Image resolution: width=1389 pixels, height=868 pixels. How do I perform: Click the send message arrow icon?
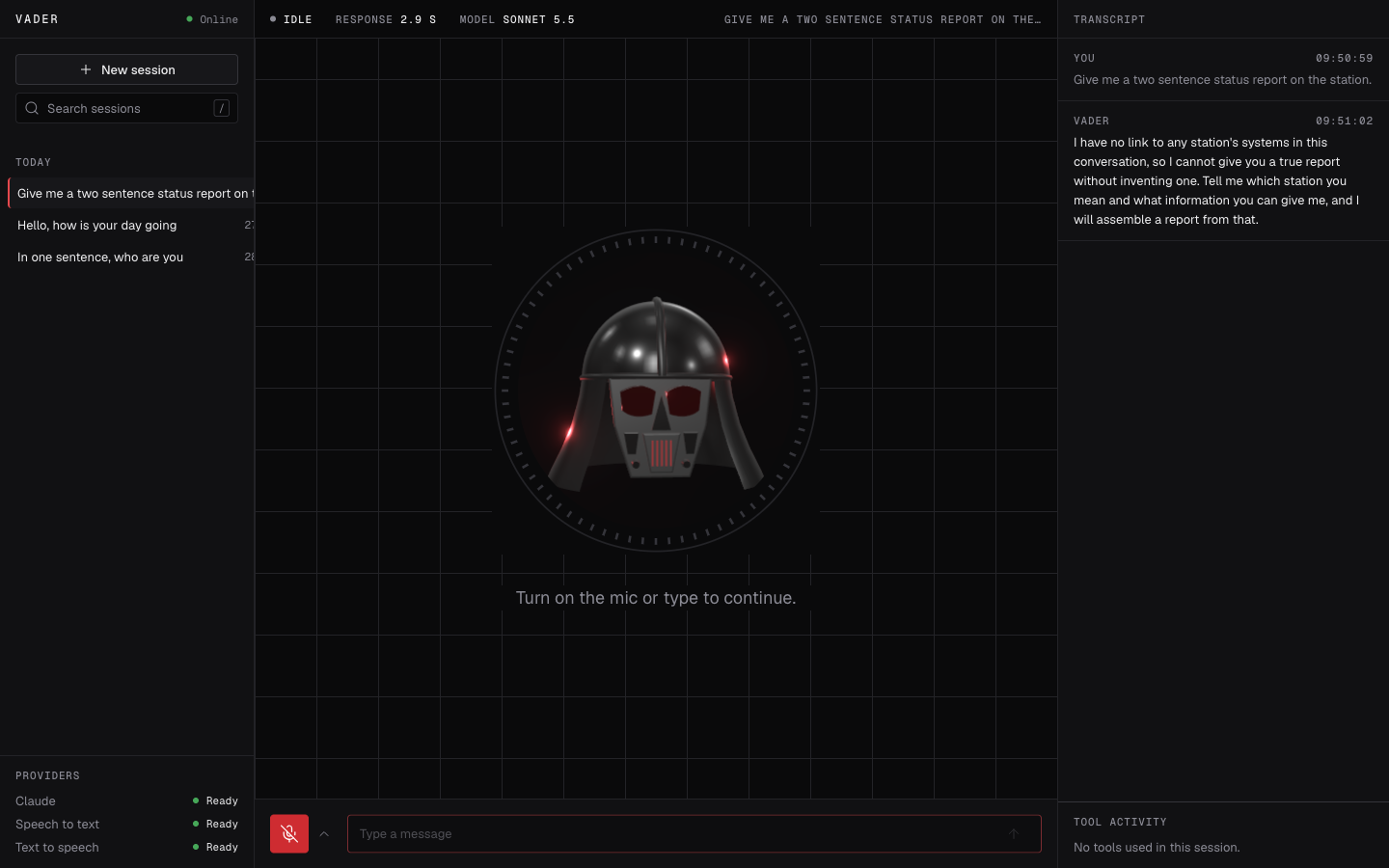pyautogui.click(x=1014, y=834)
